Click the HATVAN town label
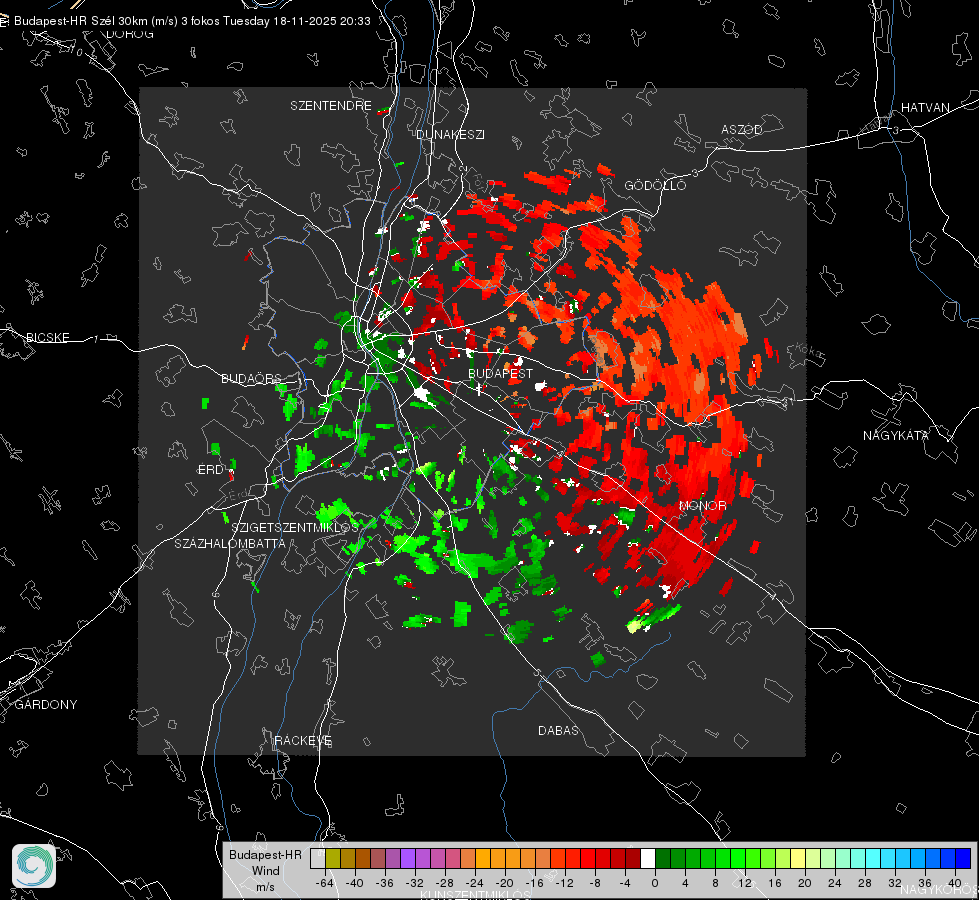 coord(925,108)
